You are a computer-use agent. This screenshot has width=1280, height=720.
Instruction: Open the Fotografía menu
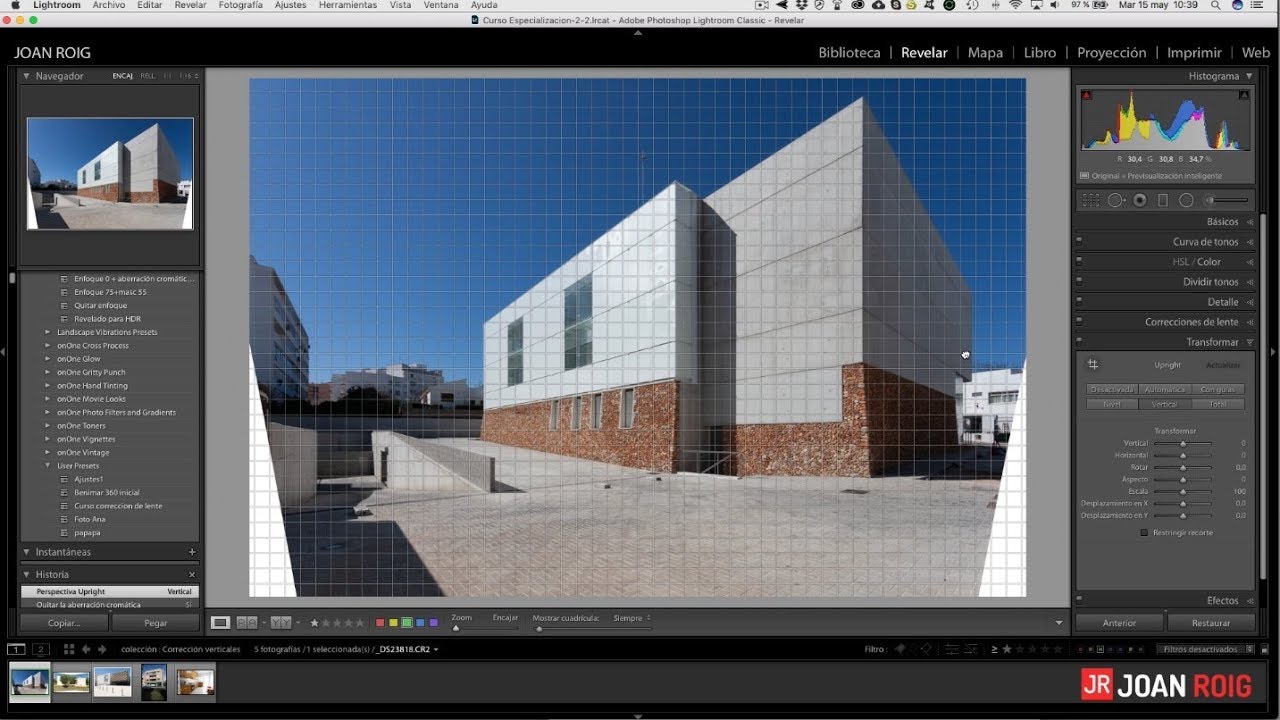[240, 5]
